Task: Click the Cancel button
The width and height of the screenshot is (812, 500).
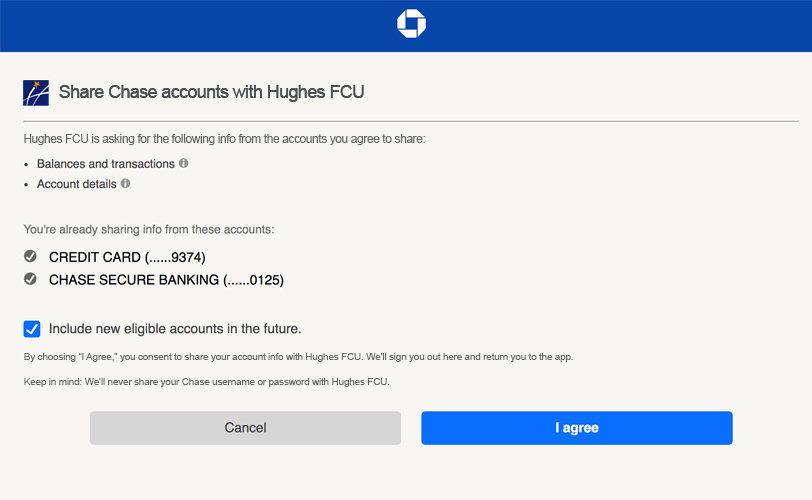Action: [245, 428]
